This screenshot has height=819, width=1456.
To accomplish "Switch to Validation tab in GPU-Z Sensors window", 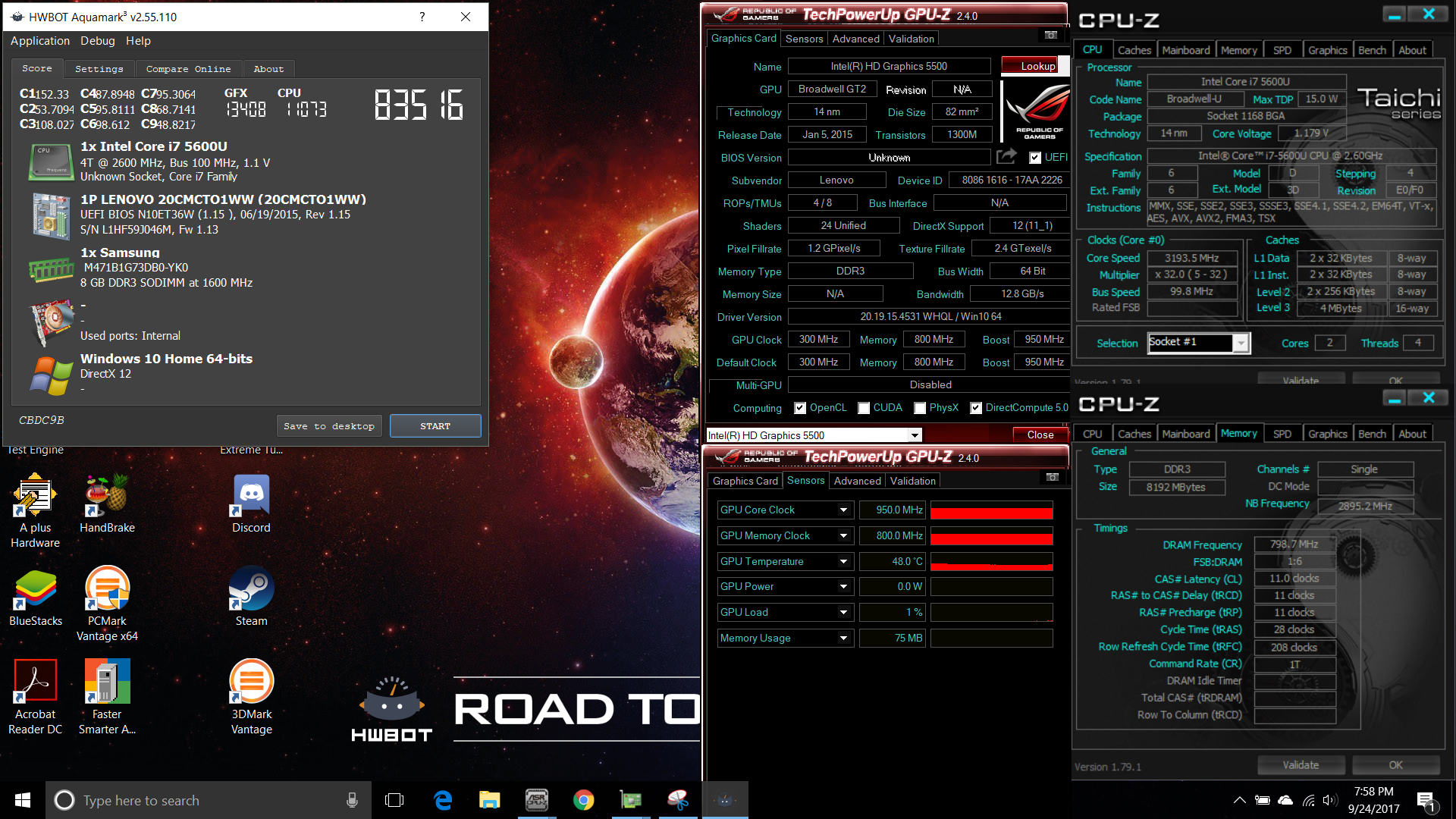I will click(x=913, y=481).
